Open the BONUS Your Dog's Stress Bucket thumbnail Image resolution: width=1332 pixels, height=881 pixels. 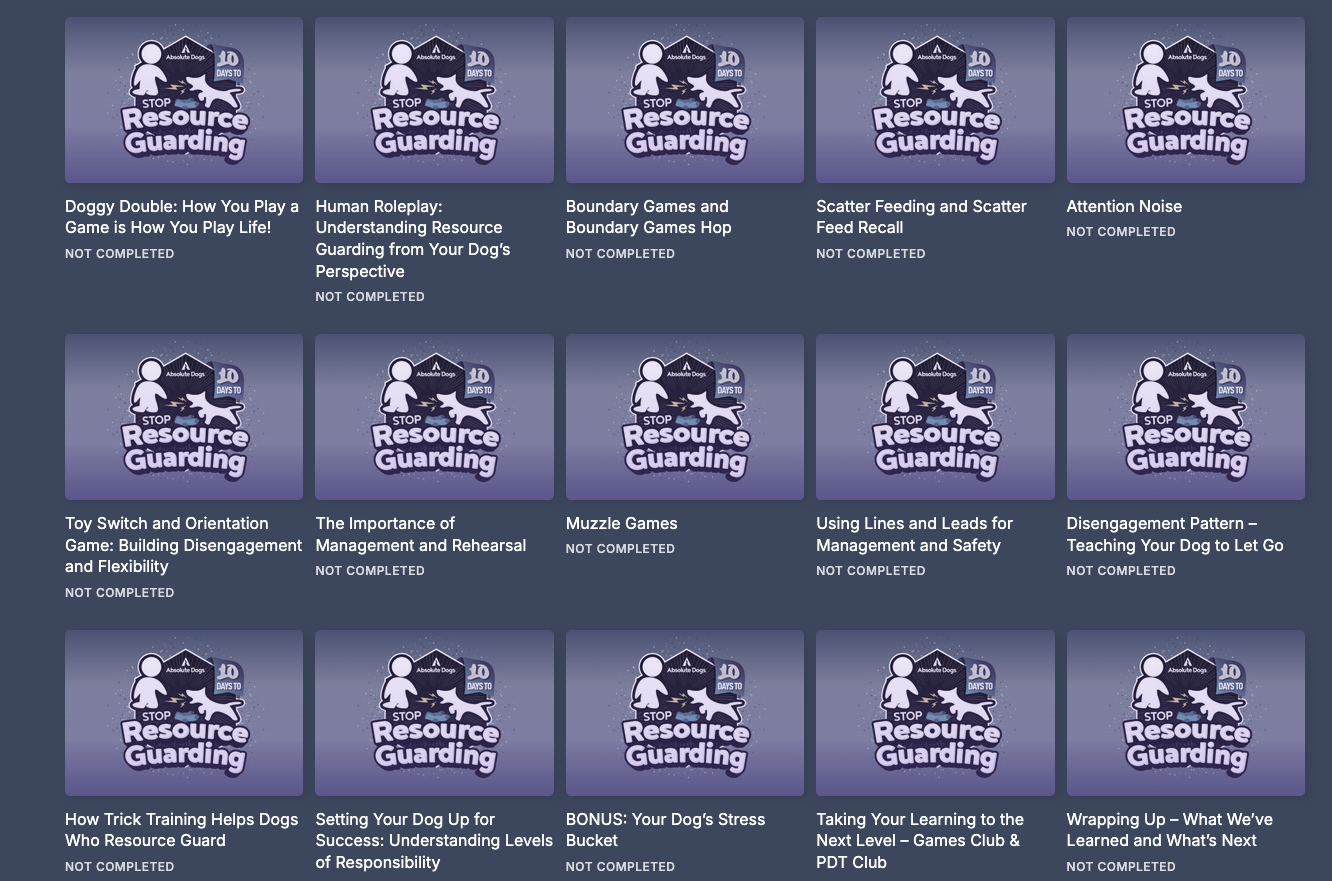(684, 712)
